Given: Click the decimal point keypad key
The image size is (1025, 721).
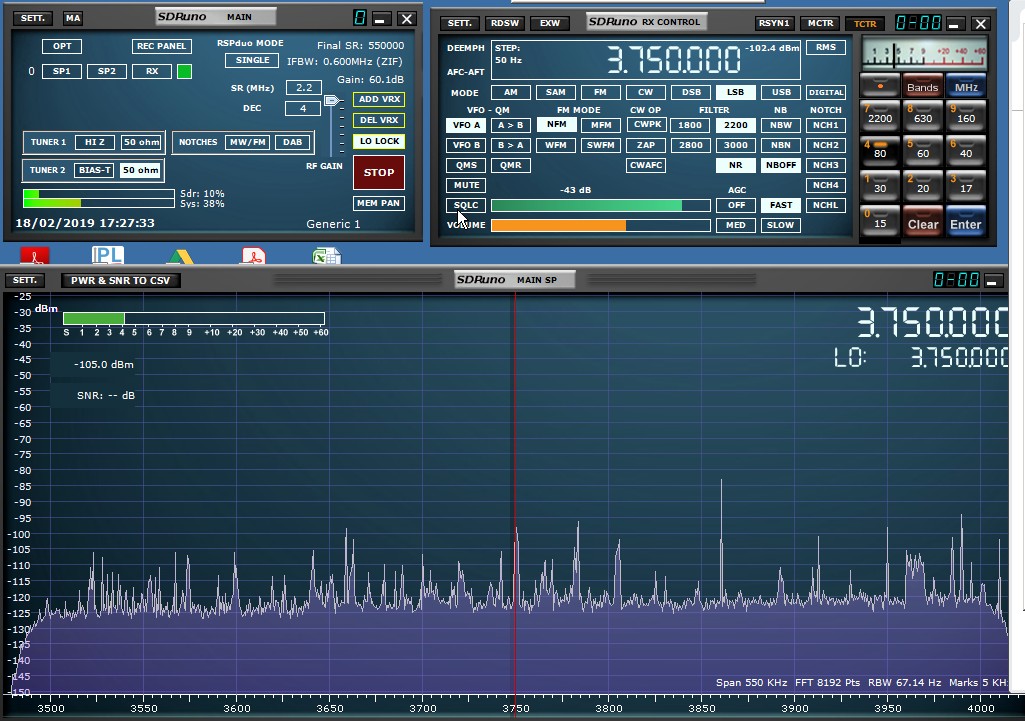Looking at the screenshot, I should [x=880, y=86].
